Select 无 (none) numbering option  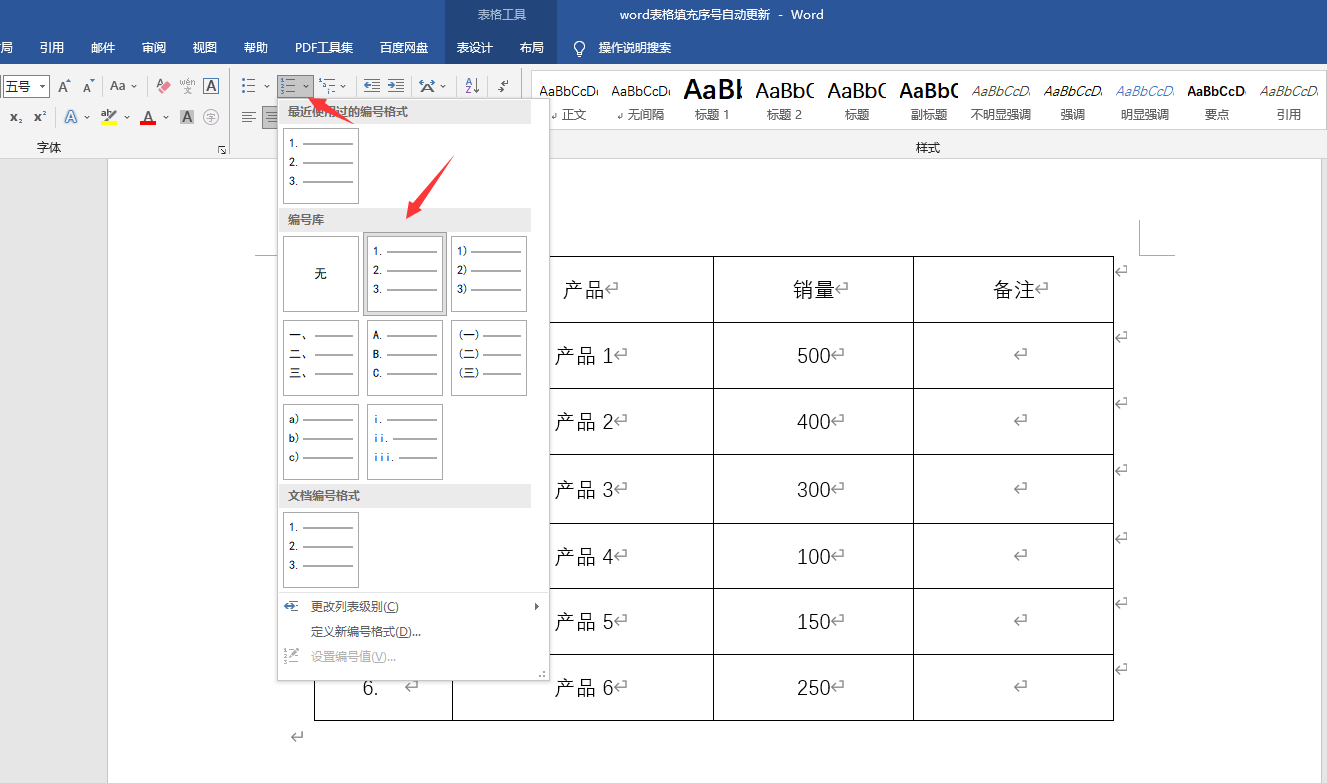tap(321, 274)
